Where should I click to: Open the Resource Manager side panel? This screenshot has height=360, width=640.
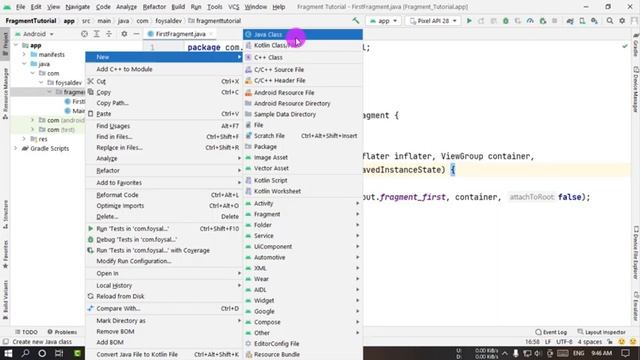point(5,93)
